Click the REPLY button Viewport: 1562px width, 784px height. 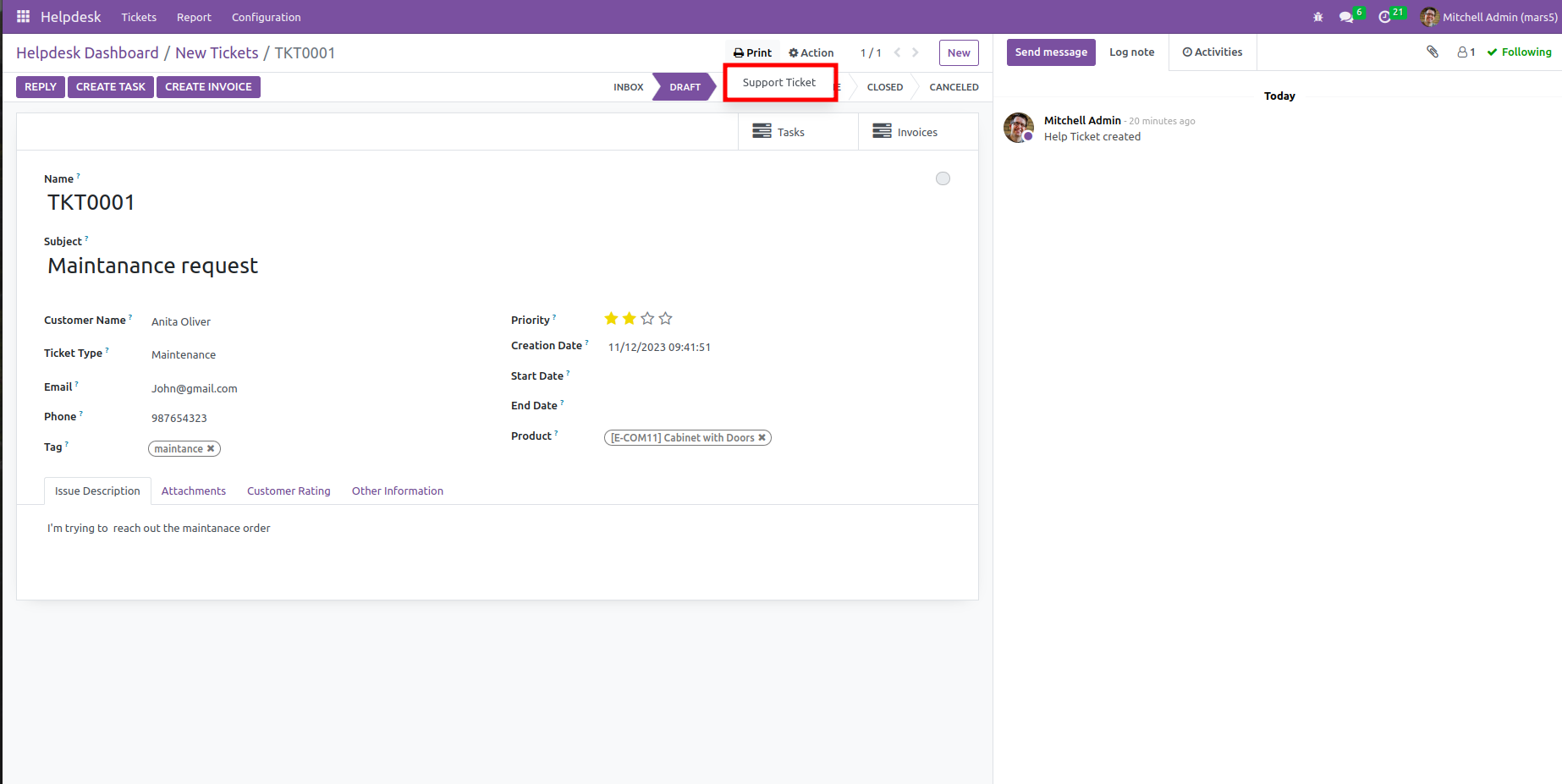(41, 87)
